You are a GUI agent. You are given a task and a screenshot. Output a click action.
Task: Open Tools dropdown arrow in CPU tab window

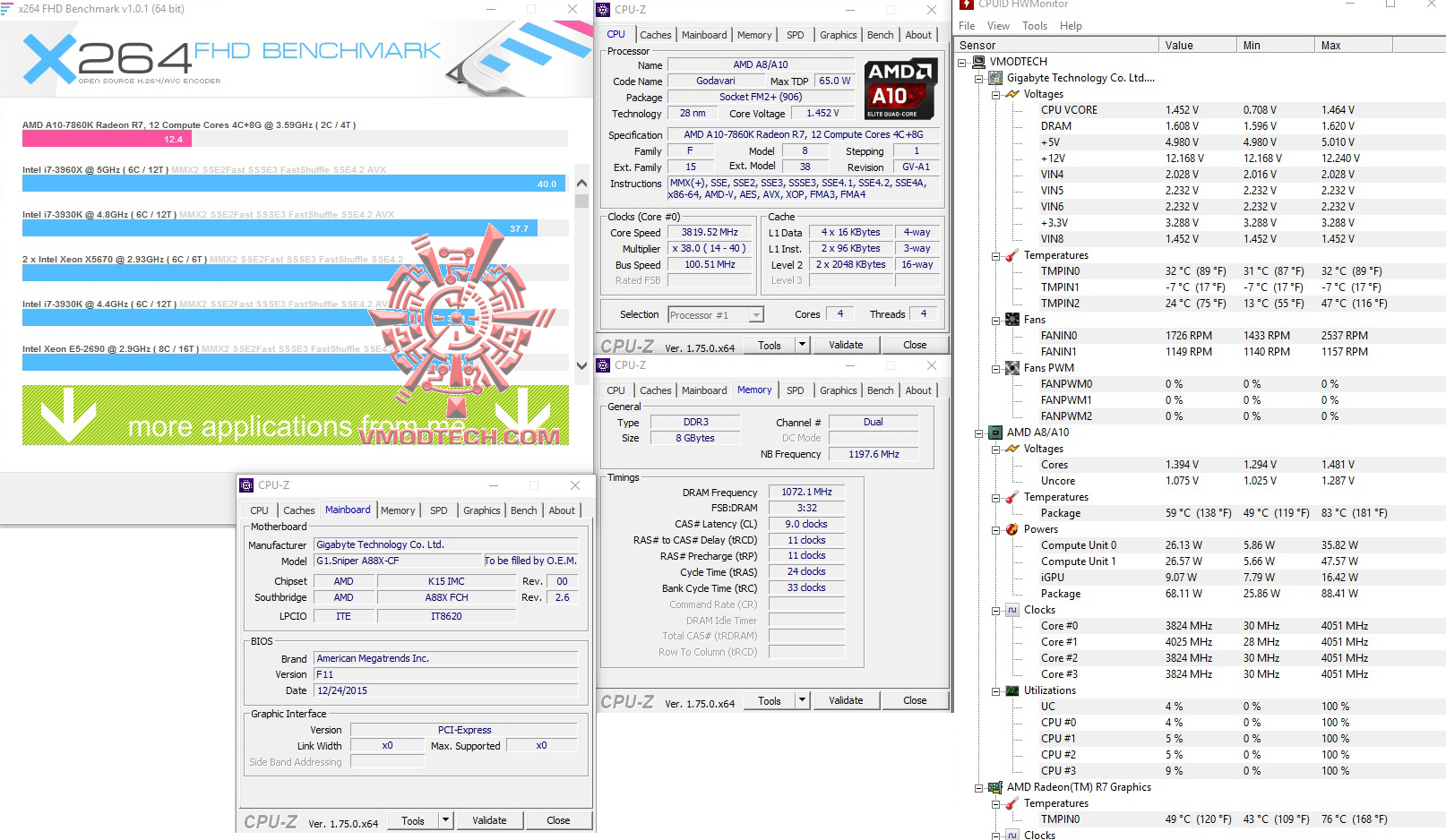802,345
